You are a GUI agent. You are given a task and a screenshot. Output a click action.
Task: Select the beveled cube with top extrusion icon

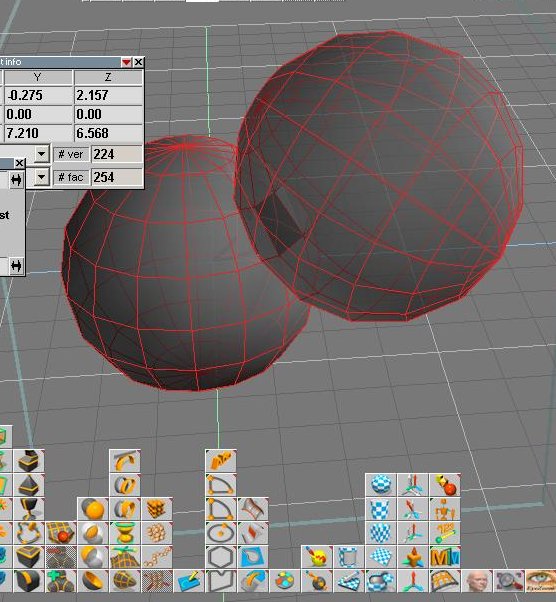29,461
